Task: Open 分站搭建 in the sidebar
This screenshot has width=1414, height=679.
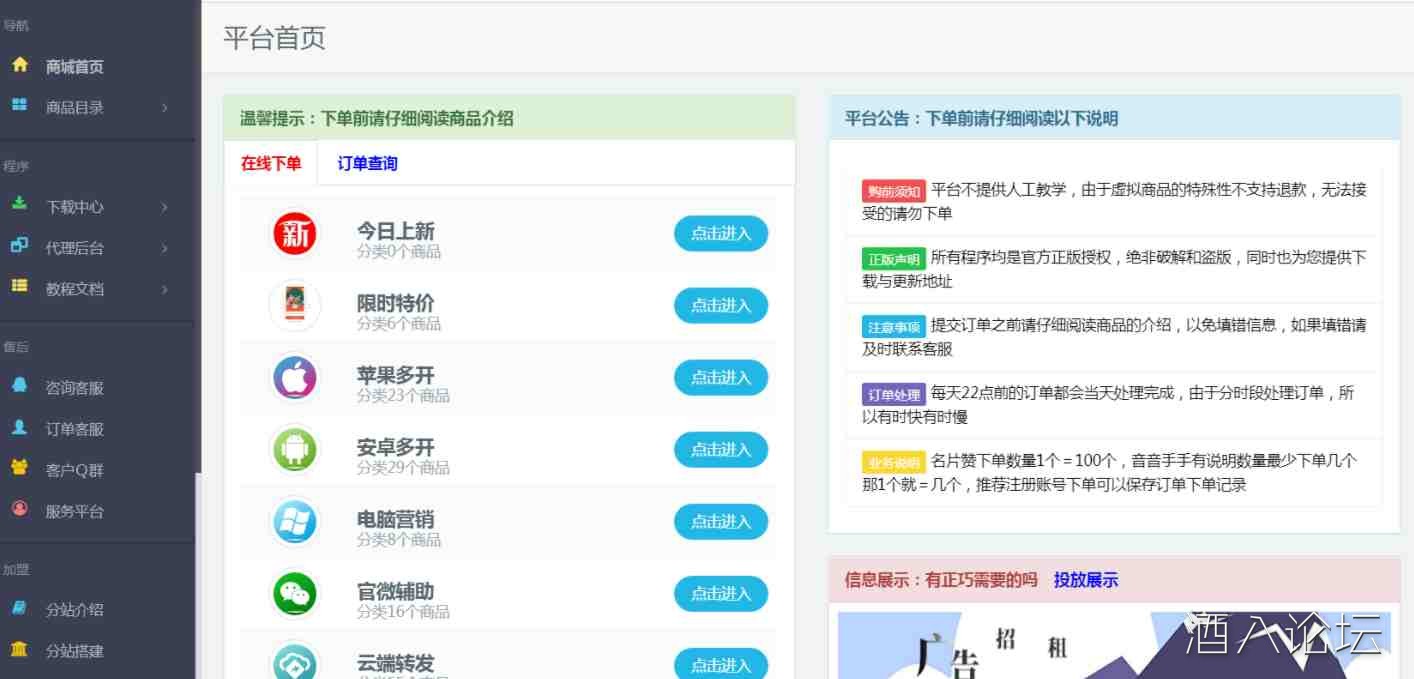Action: pyautogui.click(x=74, y=651)
